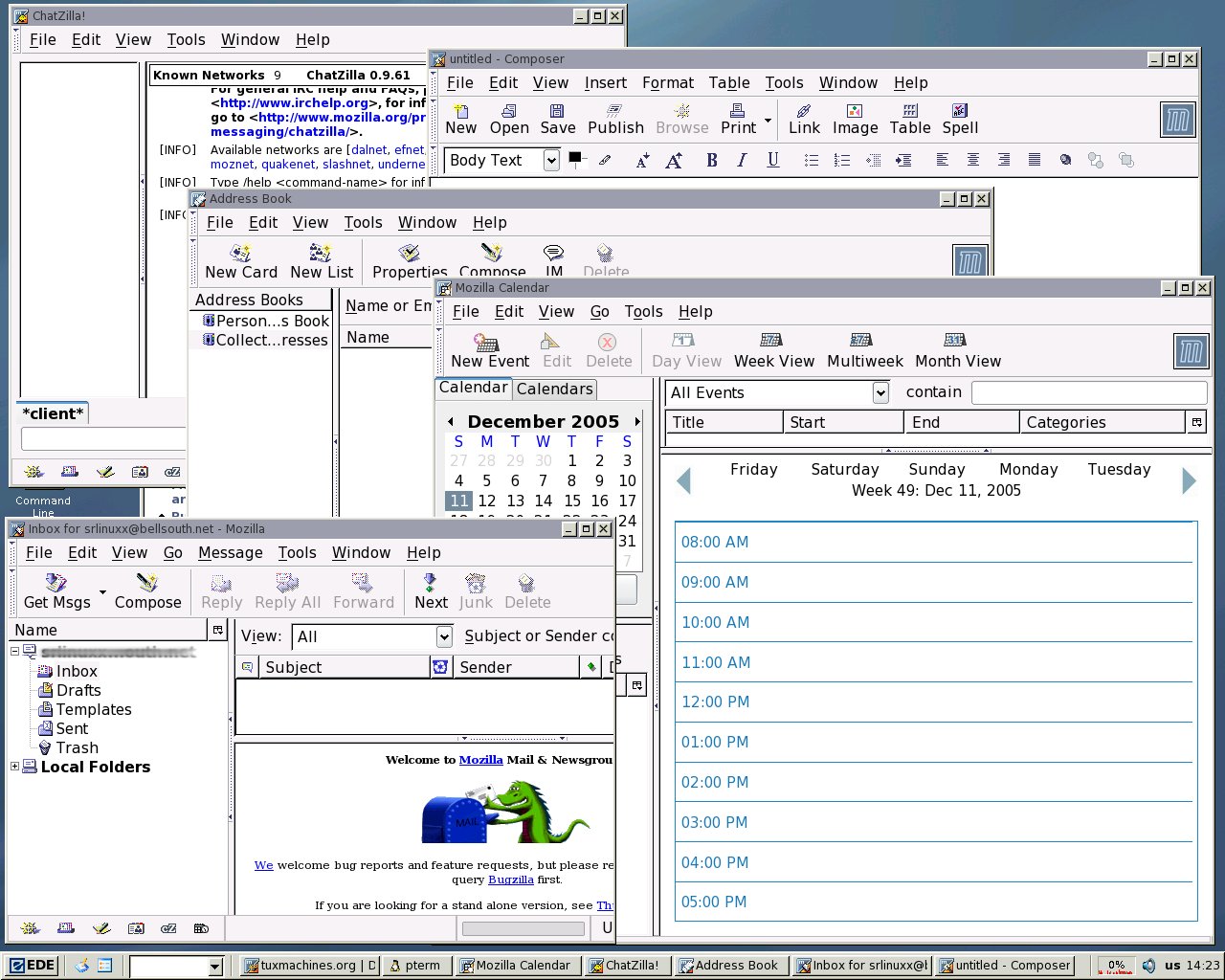Click New List in Address Book
The image size is (1225, 980).
point(322,261)
